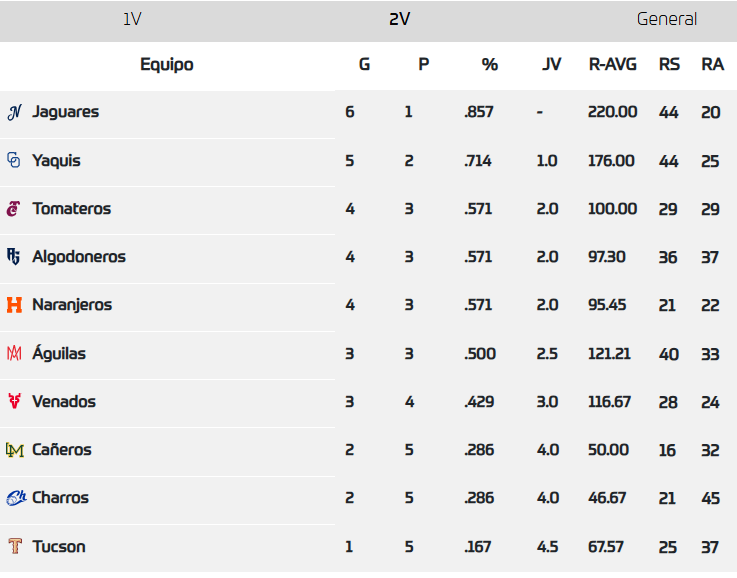Click the Equipo column header
737x578 pixels.
(167, 65)
